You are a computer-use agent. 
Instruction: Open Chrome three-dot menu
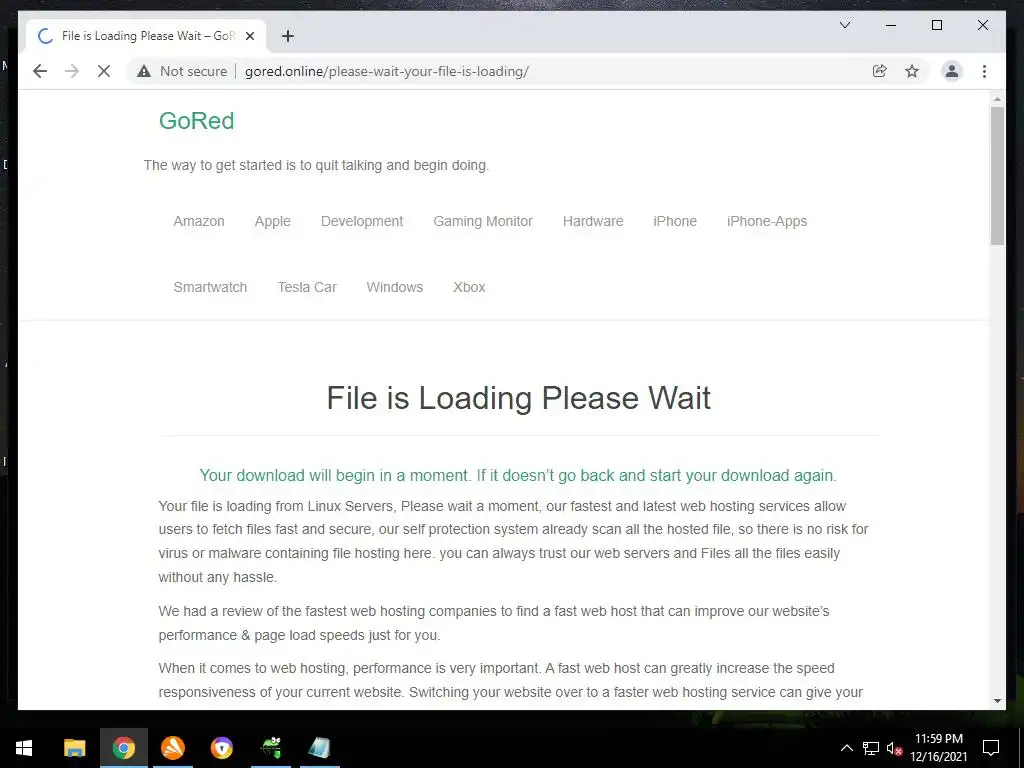point(984,71)
